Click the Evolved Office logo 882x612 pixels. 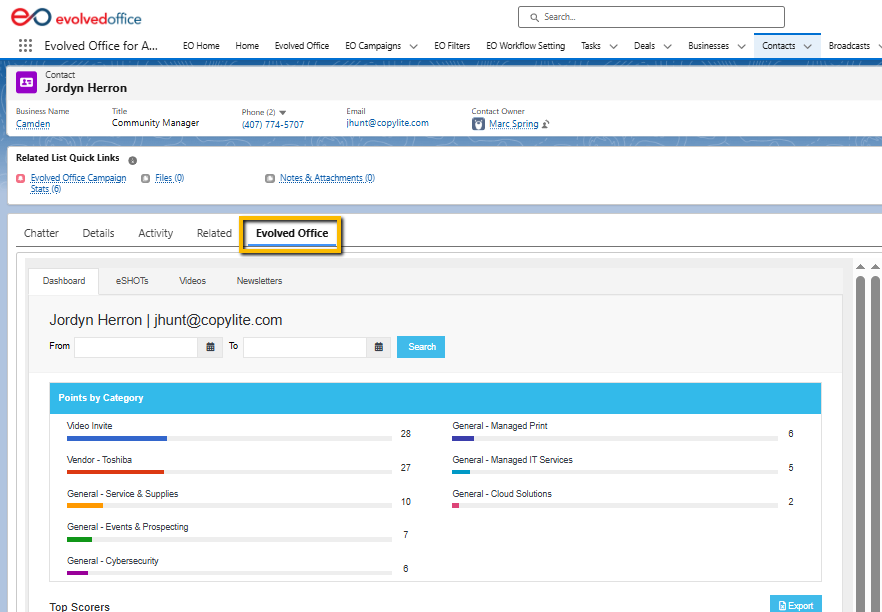pyautogui.click(x=76, y=17)
